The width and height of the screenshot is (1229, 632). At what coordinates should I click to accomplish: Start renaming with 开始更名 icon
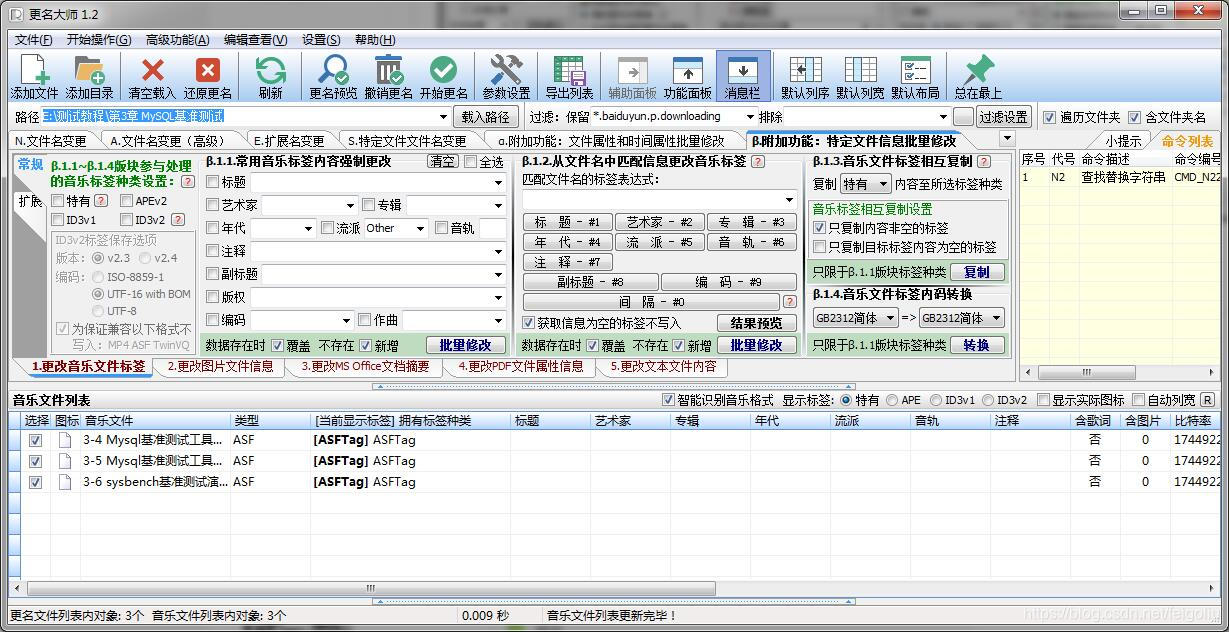coord(443,77)
